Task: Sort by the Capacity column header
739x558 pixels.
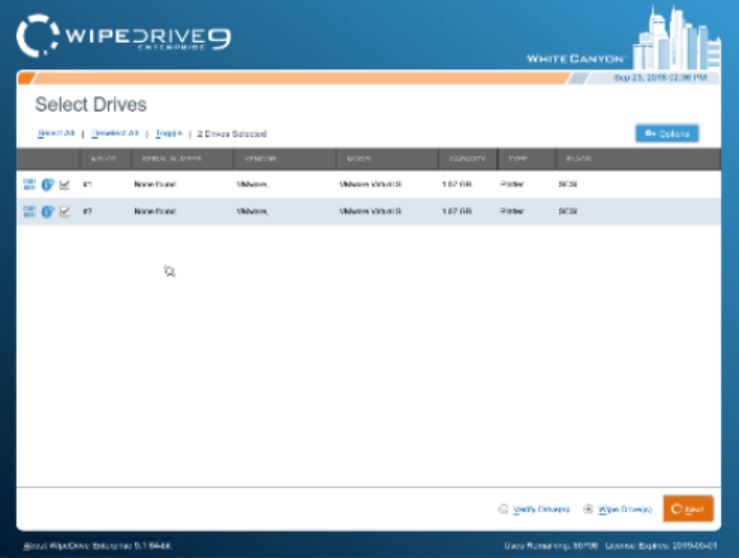Action: tap(467, 159)
